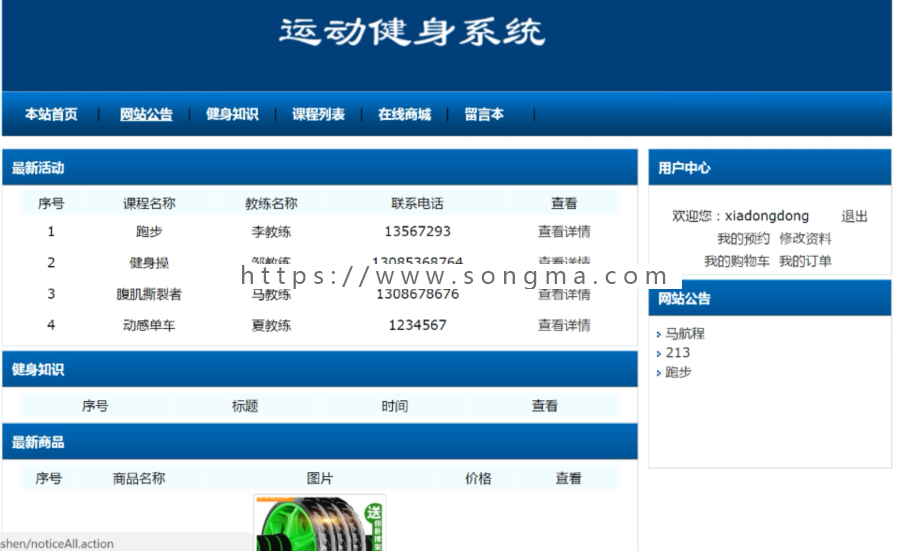
Task: Click the ab wheel product image
Action: [x=320, y=523]
